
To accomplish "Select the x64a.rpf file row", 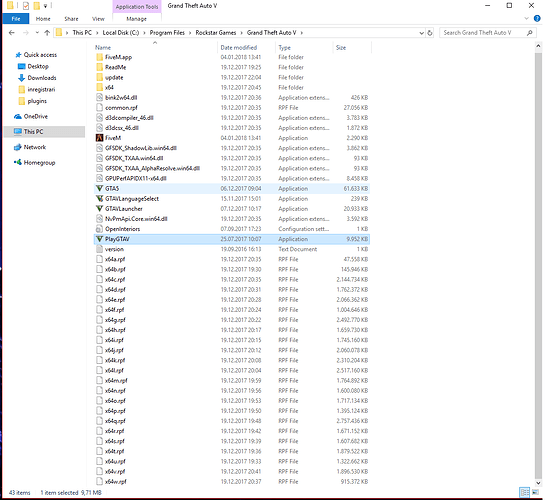I will point(232,259).
